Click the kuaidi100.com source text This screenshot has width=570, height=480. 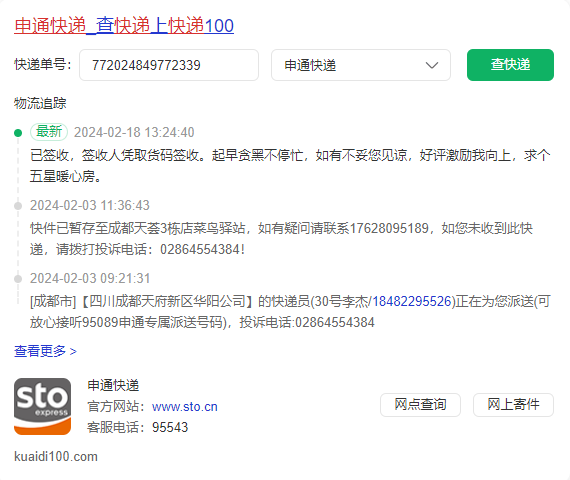(56, 457)
